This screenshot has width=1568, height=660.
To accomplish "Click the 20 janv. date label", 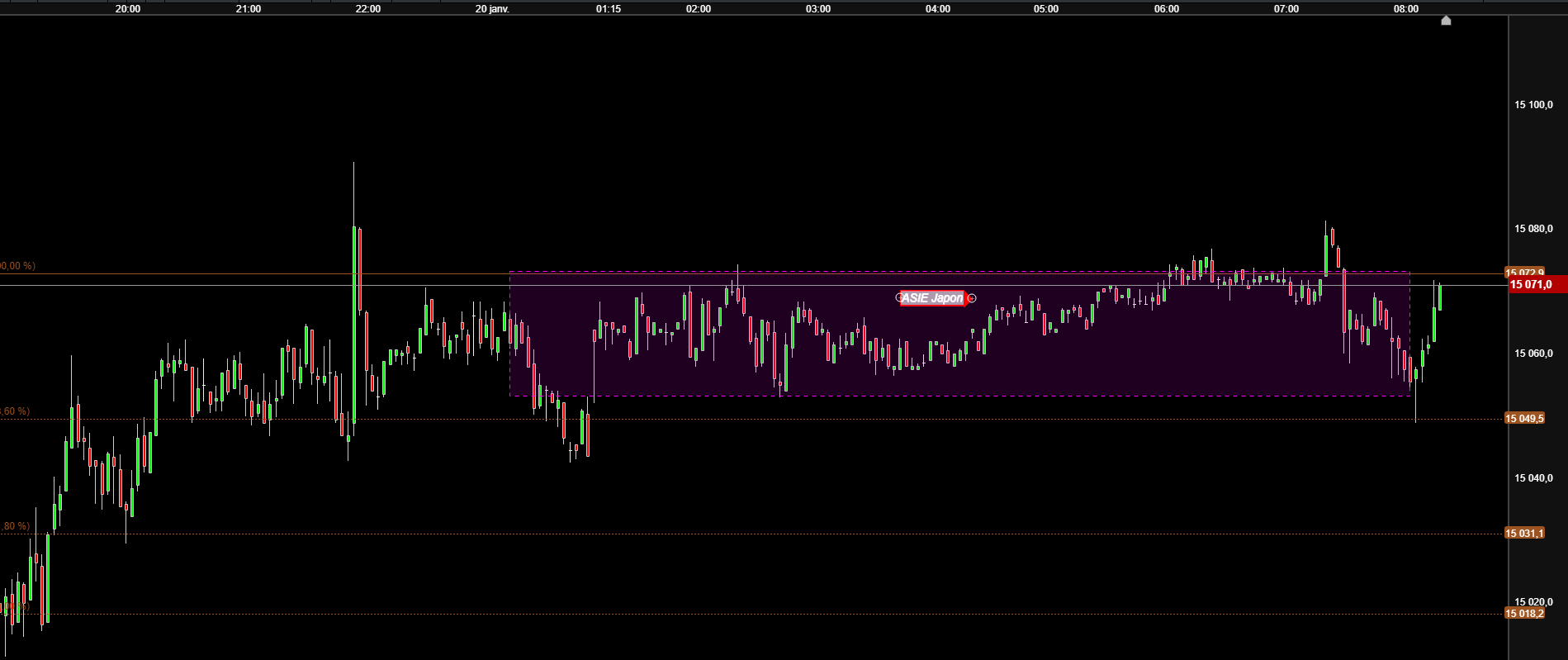I will (x=493, y=9).
